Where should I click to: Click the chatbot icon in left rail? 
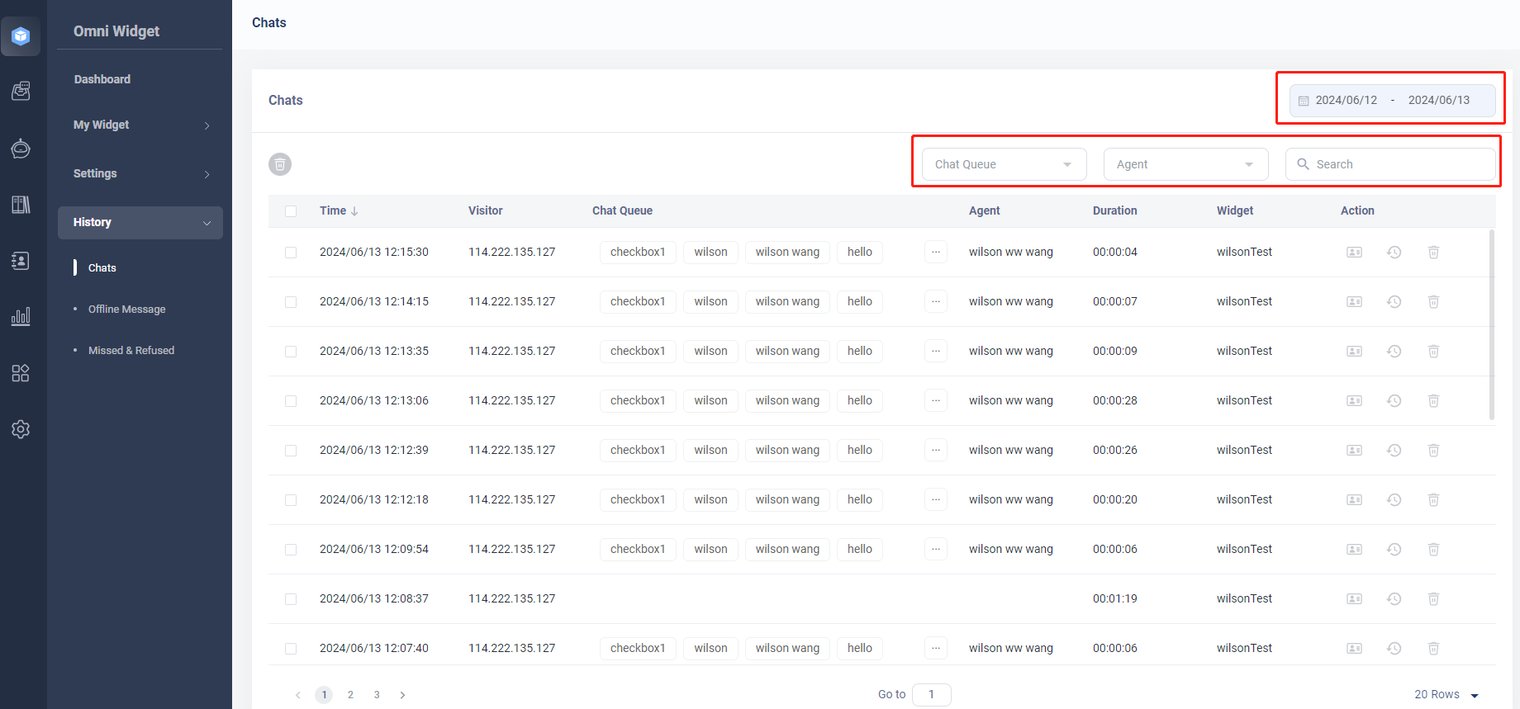point(20,148)
